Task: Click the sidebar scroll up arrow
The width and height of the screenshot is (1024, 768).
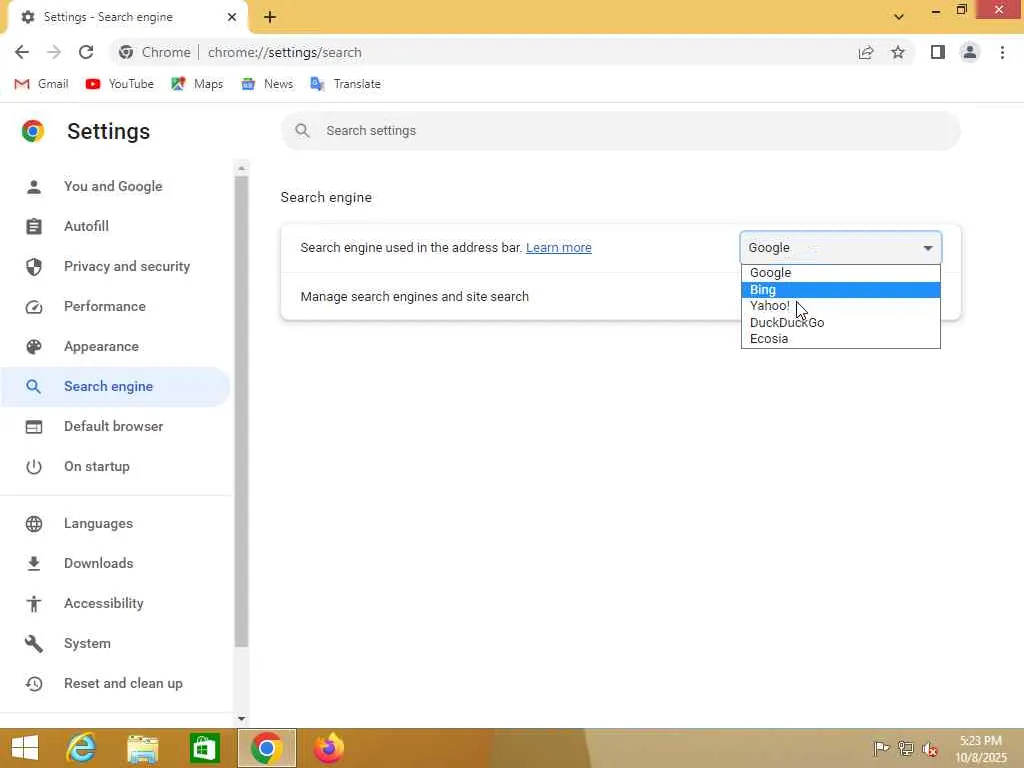Action: pyautogui.click(x=242, y=168)
